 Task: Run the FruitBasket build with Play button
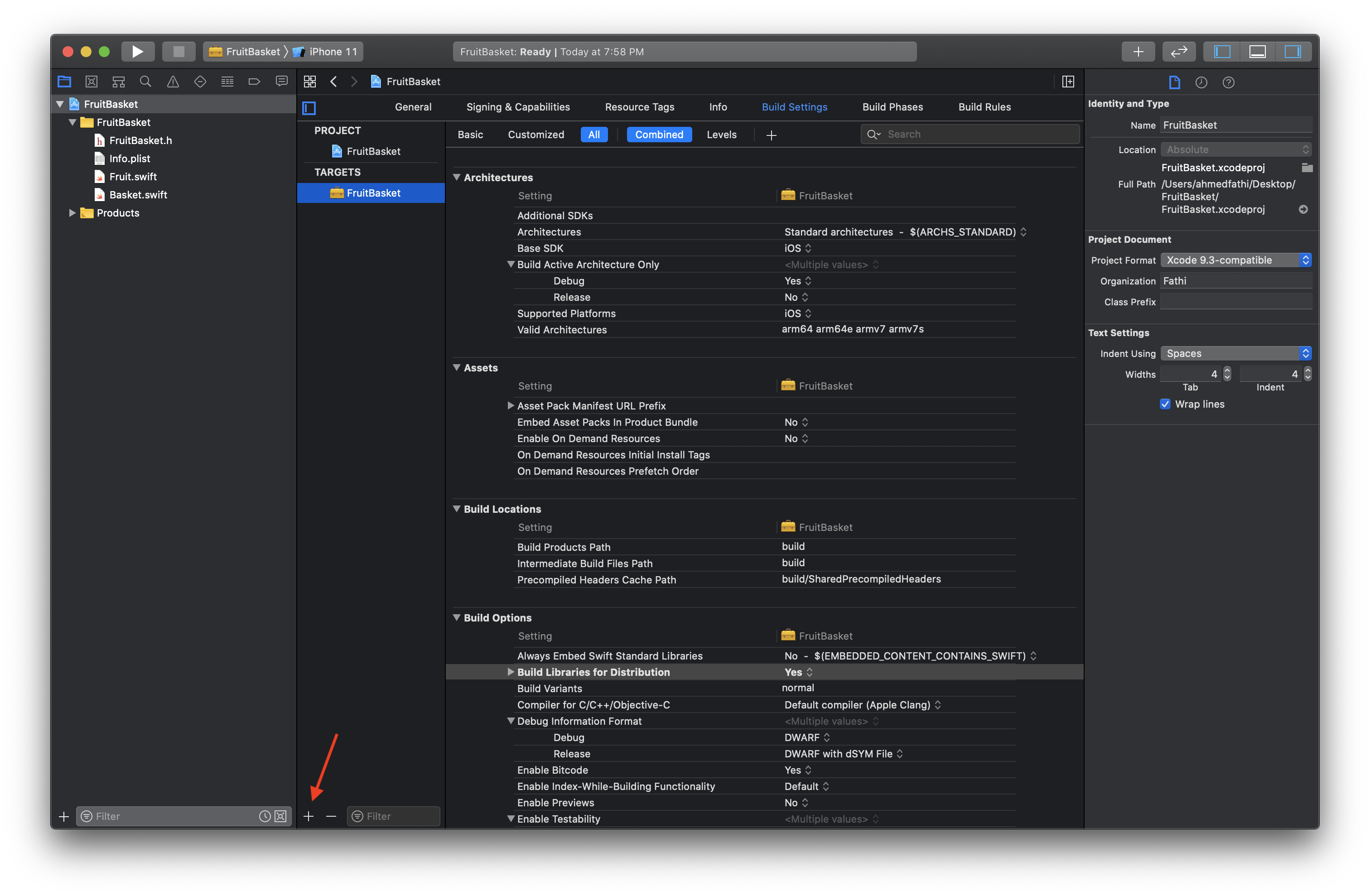138,52
